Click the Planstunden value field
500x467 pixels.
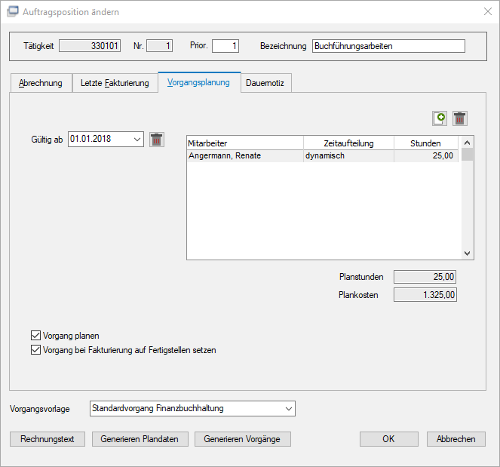click(x=425, y=277)
